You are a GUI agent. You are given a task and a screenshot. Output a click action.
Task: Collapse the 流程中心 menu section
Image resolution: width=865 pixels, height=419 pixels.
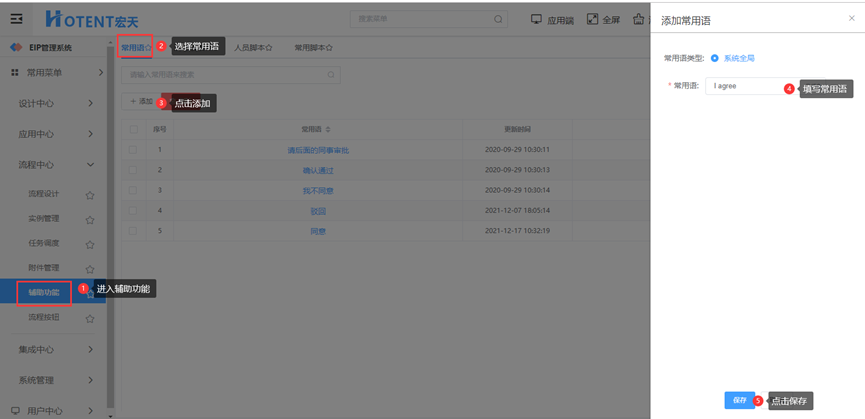click(x=90, y=164)
